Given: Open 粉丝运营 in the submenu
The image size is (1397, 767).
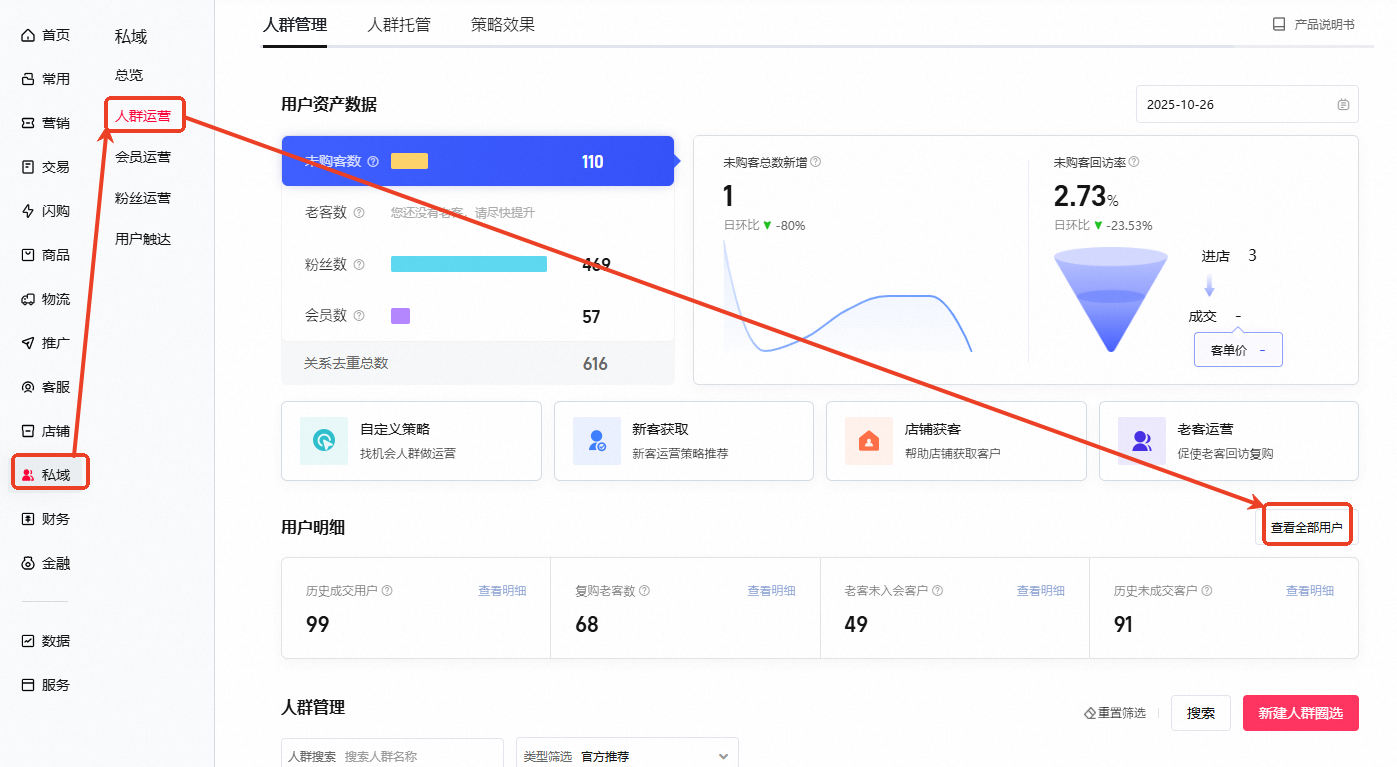Looking at the screenshot, I should tap(143, 198).
